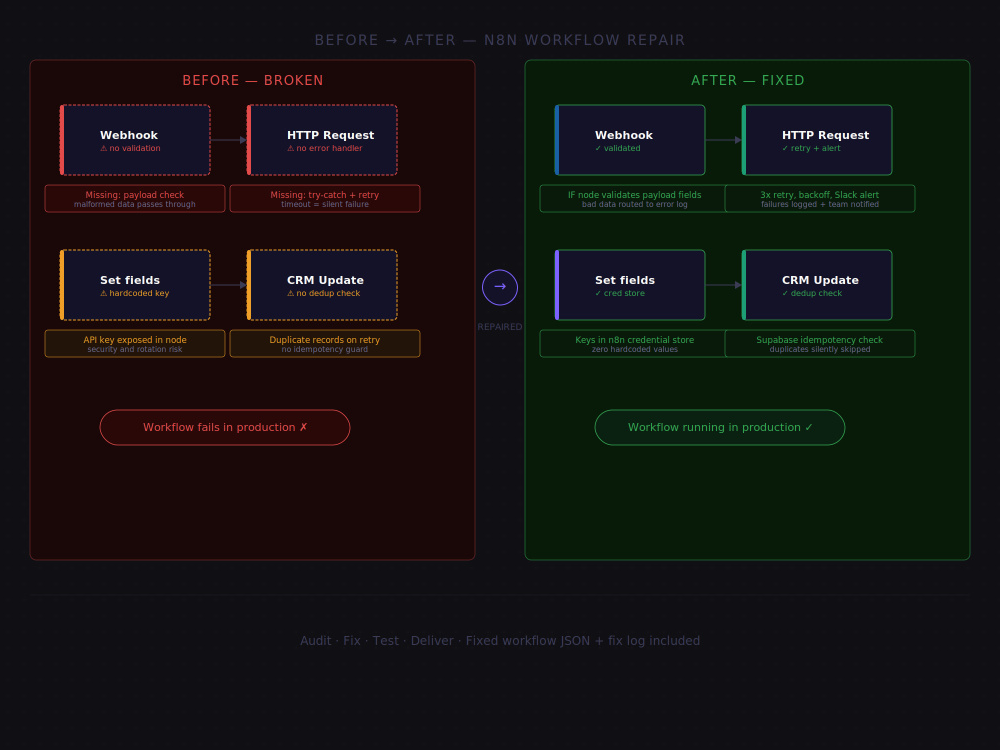1000x750 pixels.
Task: Click the 'REPAIRED' label under the arrow
Action: tap(499, 327)
